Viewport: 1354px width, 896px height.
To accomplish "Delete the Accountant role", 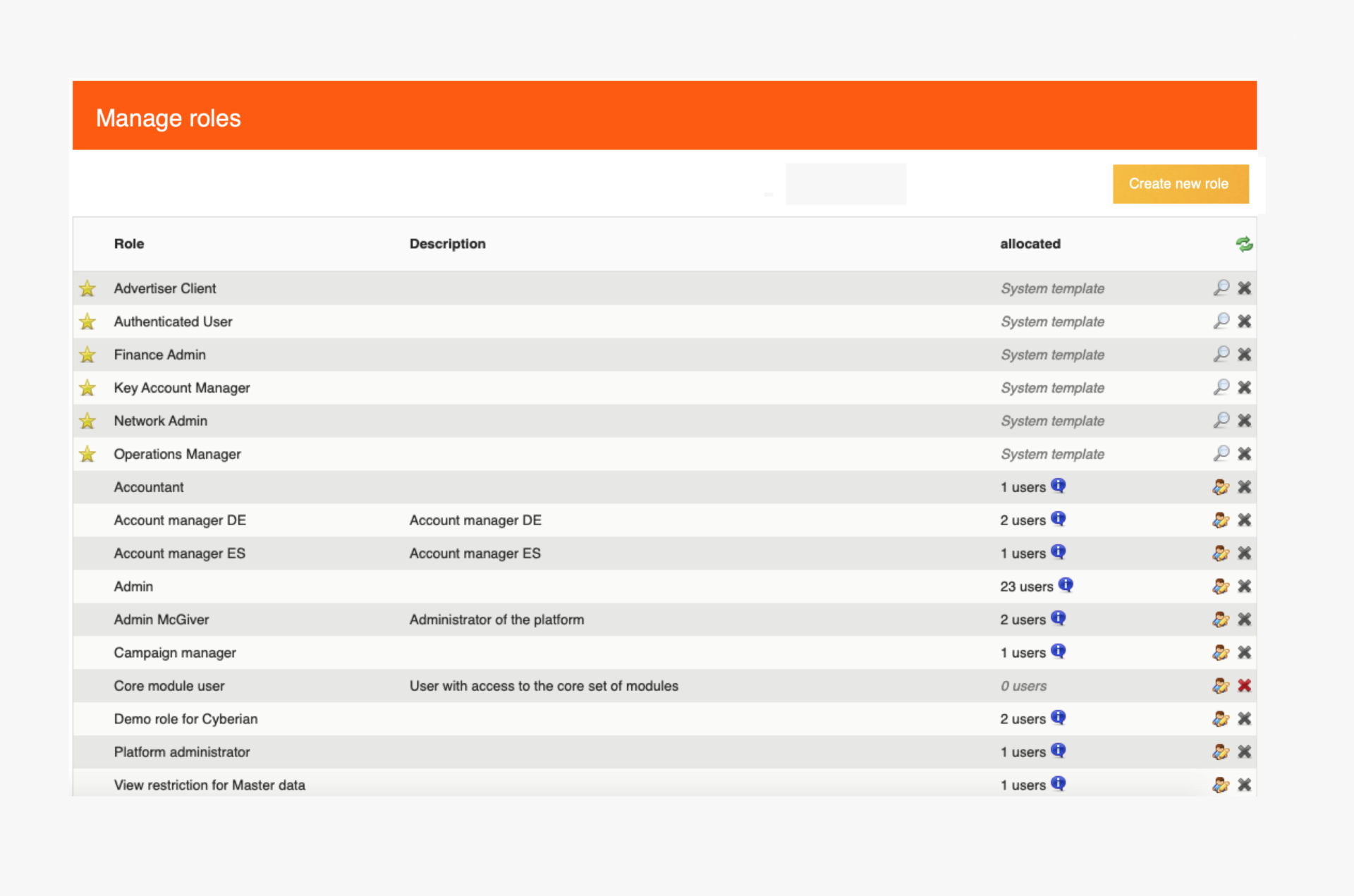I will 1245,486.
